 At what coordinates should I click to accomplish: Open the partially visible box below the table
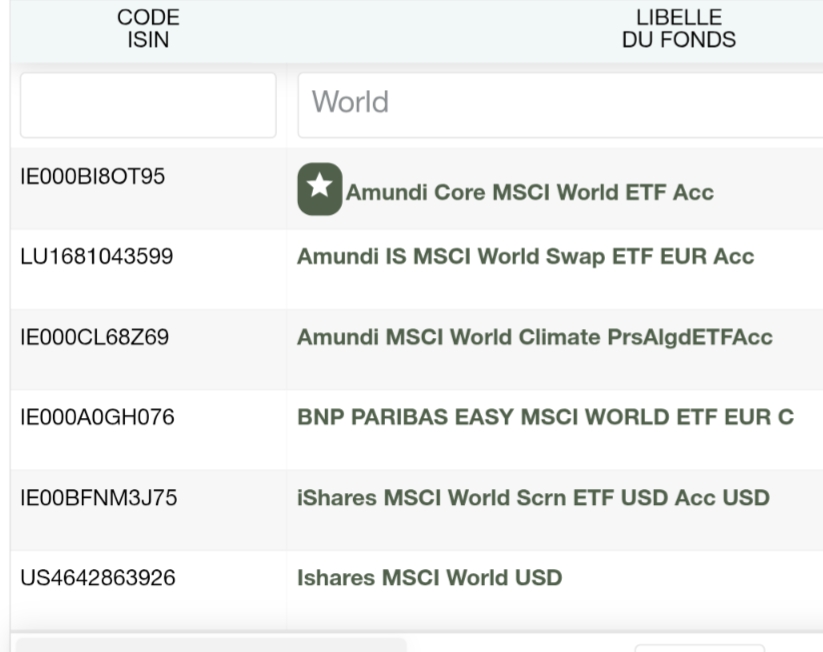pos(699,648)
